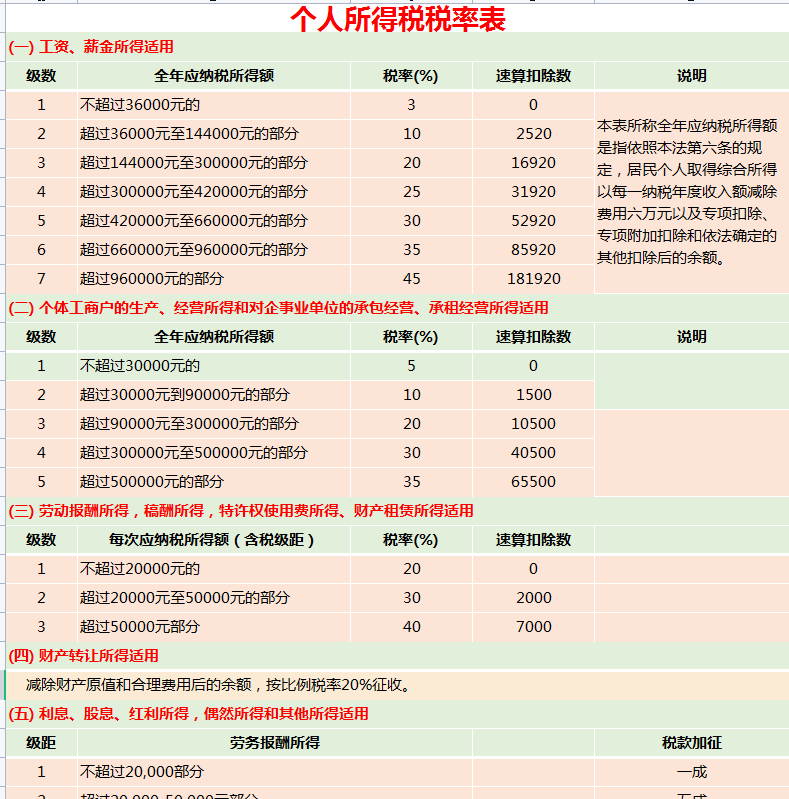
Task: Click section header (四) 财产转让所得适用
Action: click(398, 656)
